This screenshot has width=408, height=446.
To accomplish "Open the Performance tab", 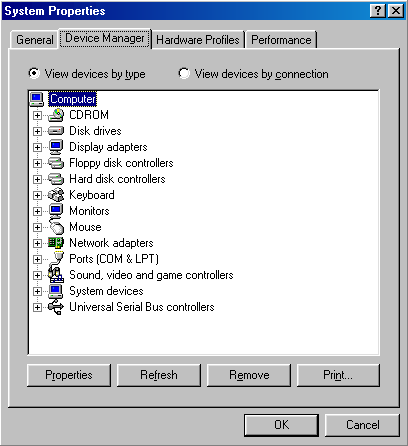I will tap(281, 40).
